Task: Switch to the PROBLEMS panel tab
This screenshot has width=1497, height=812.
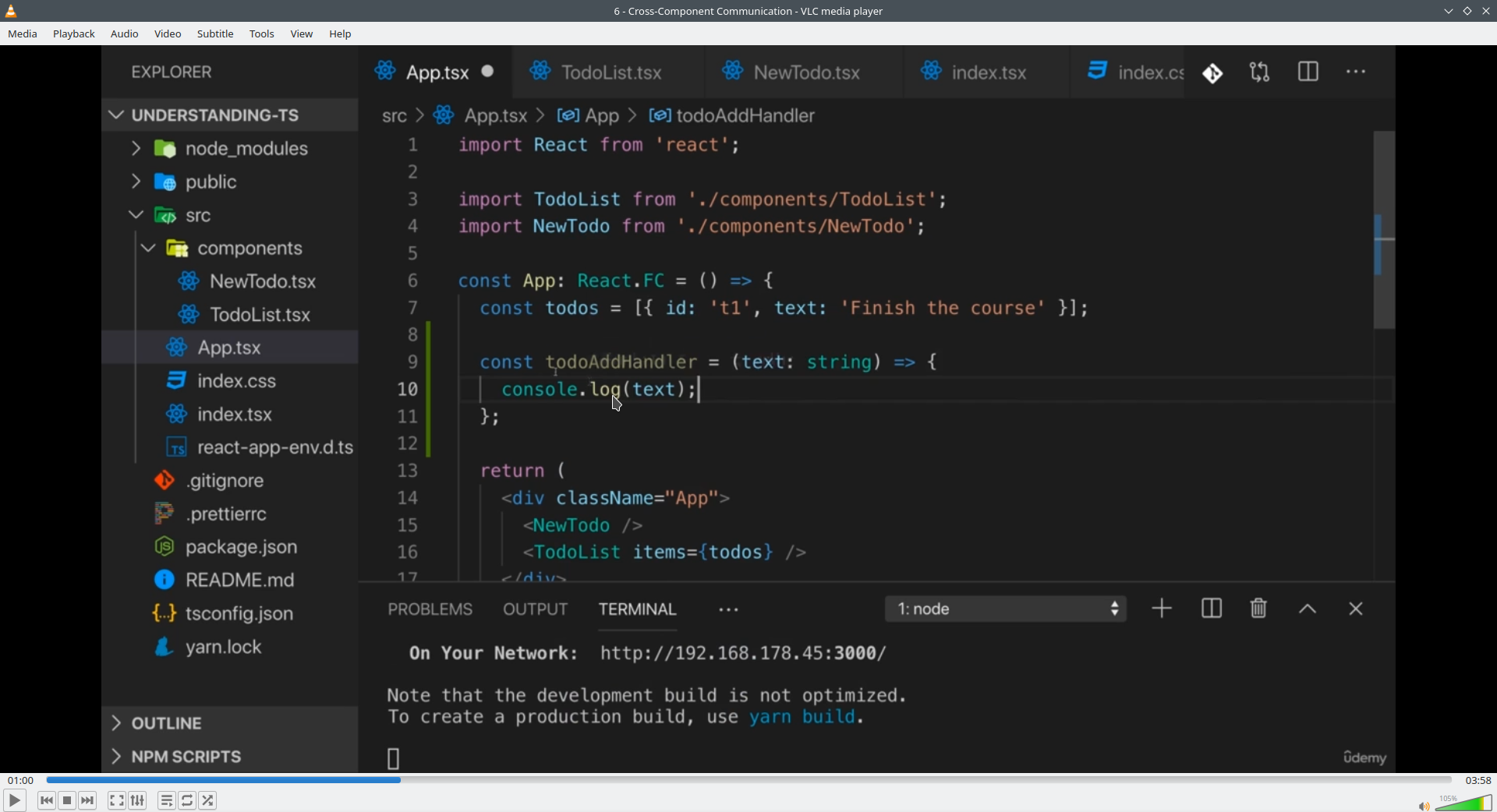Action: coord(430,610)
